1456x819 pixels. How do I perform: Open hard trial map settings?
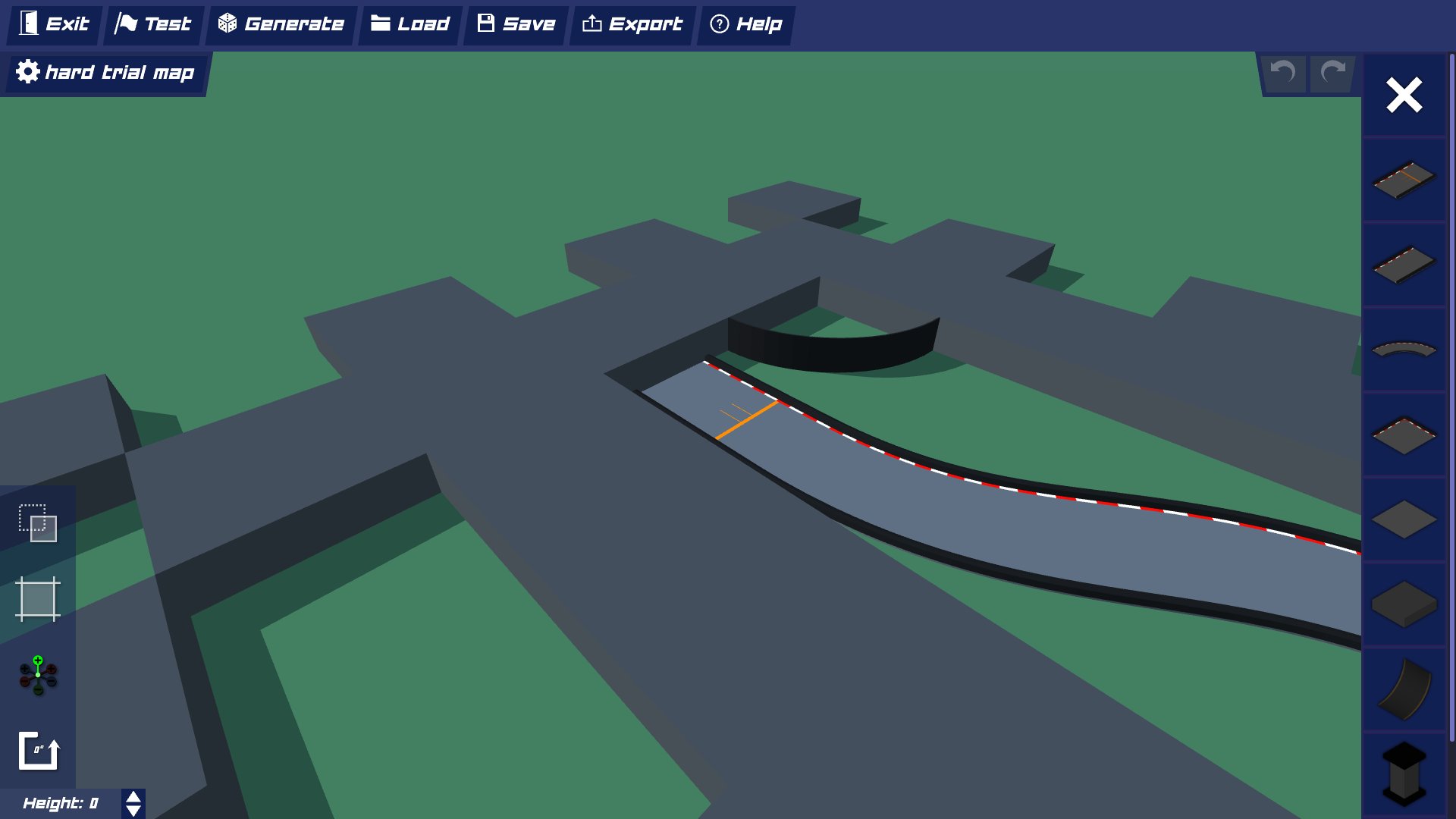tap(105, 73)
